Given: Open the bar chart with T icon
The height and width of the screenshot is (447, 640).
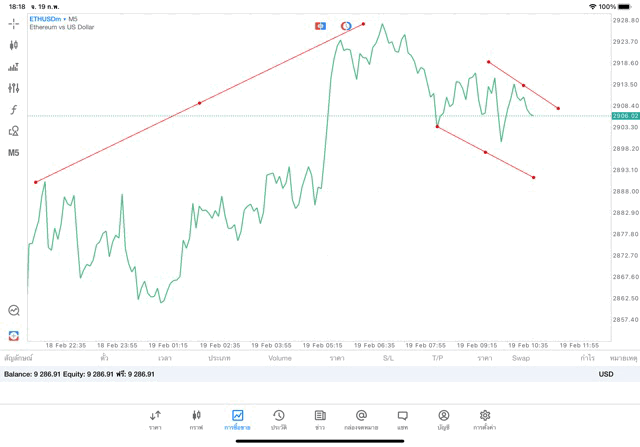Looking at the screenshot, I should pyautogui.click(x=14, y=67).
